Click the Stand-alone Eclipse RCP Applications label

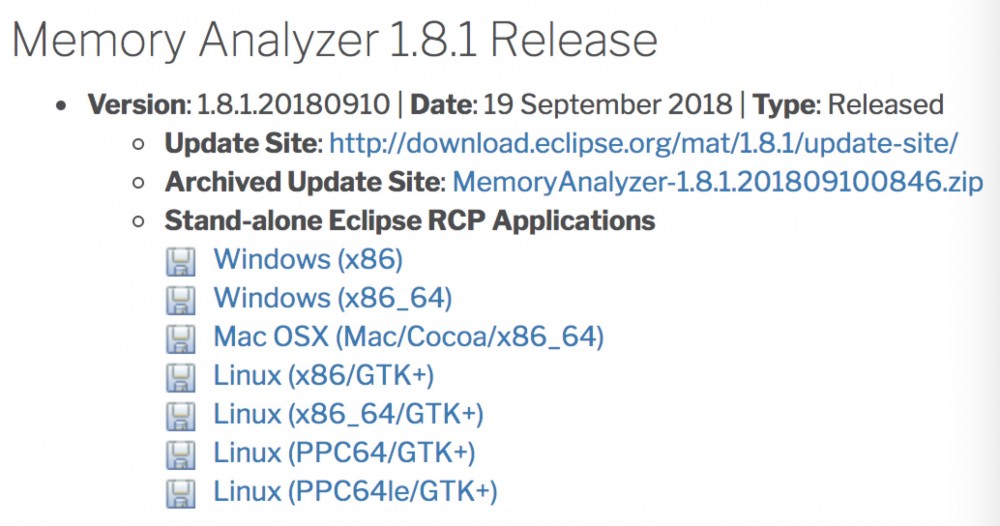coord(409,220)
